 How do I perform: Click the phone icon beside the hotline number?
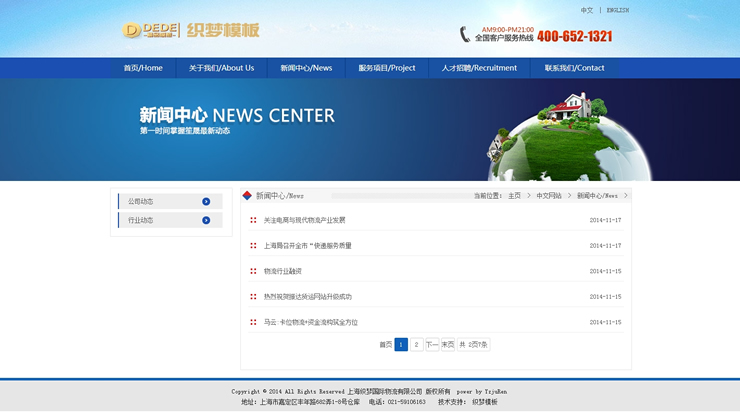[465, 35]
